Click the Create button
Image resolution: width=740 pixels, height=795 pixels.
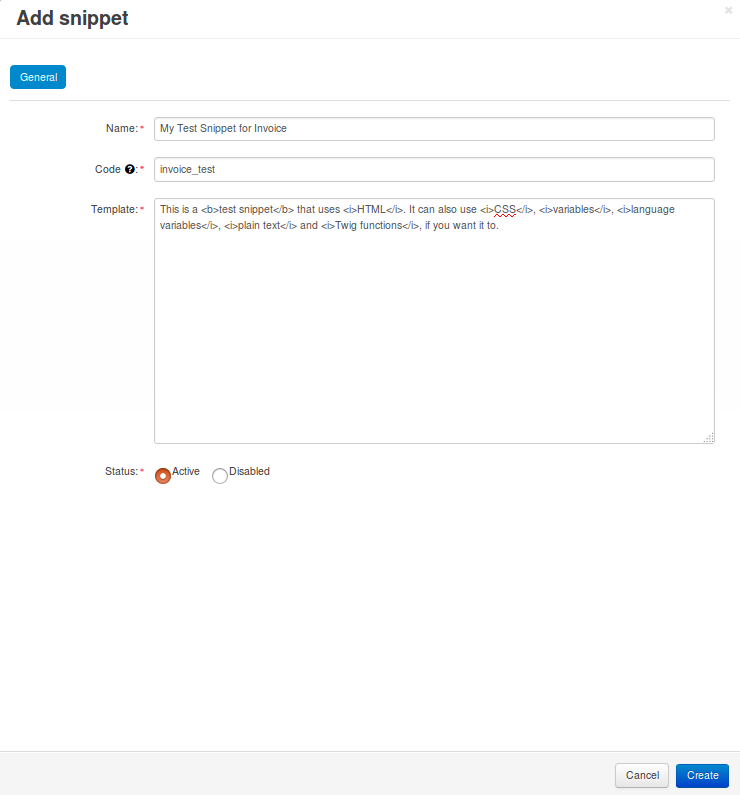pyautogui.click(x=702, y=775)
